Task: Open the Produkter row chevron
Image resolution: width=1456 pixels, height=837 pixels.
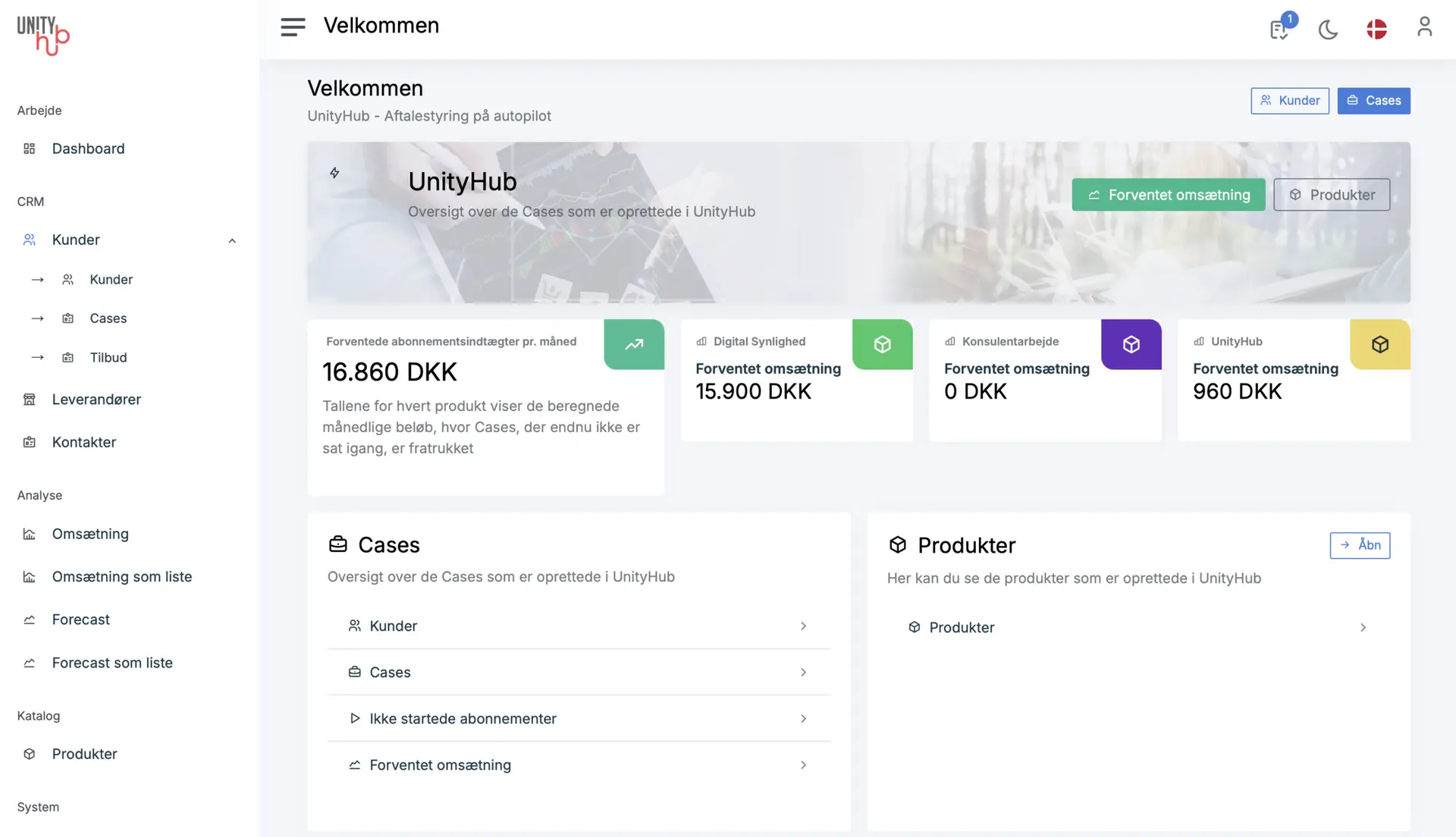Action: pos(1363,628)
